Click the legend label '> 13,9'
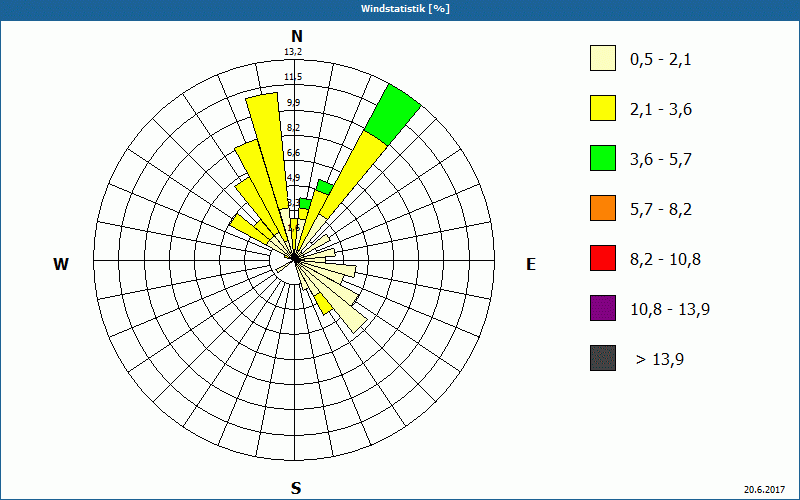This screenshot has width=800, height=500. pyautogui.click(x=660, y=360)
